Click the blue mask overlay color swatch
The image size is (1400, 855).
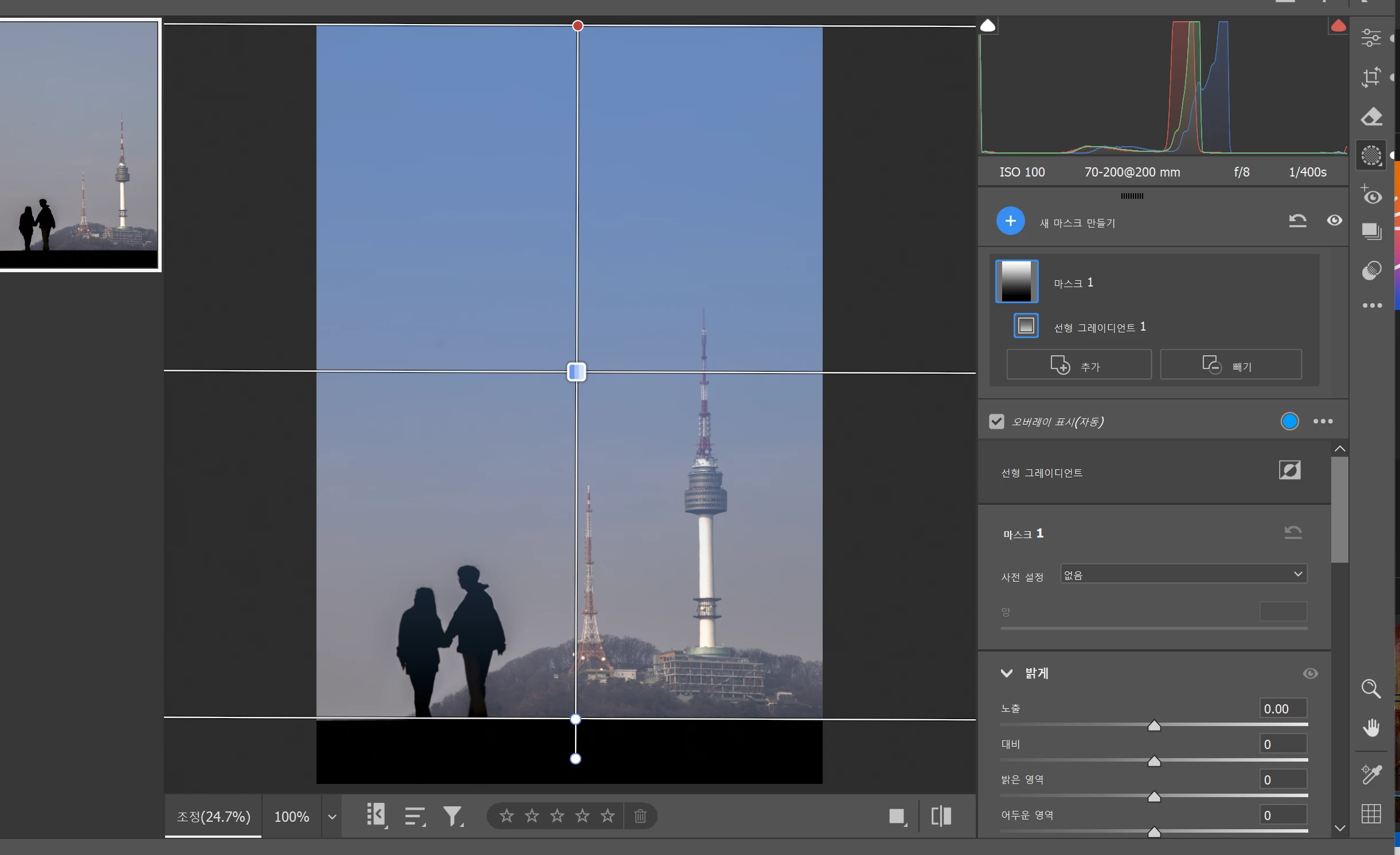(x=1289, y=422)
